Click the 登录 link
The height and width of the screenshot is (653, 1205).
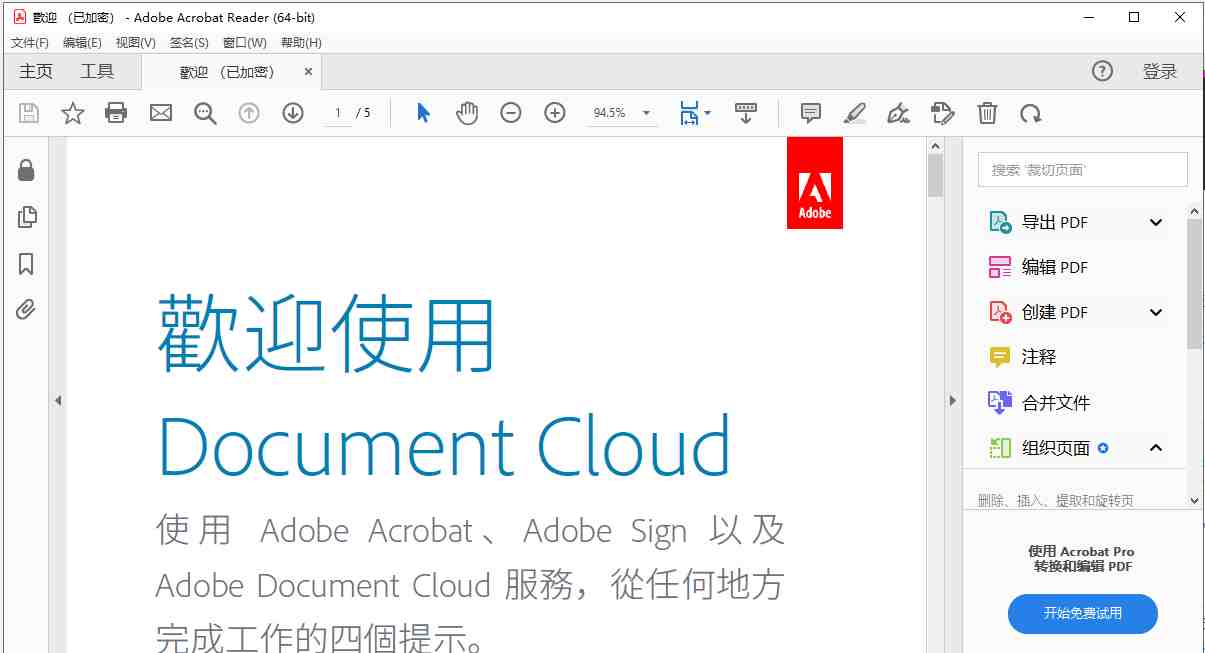[1159, 71]
